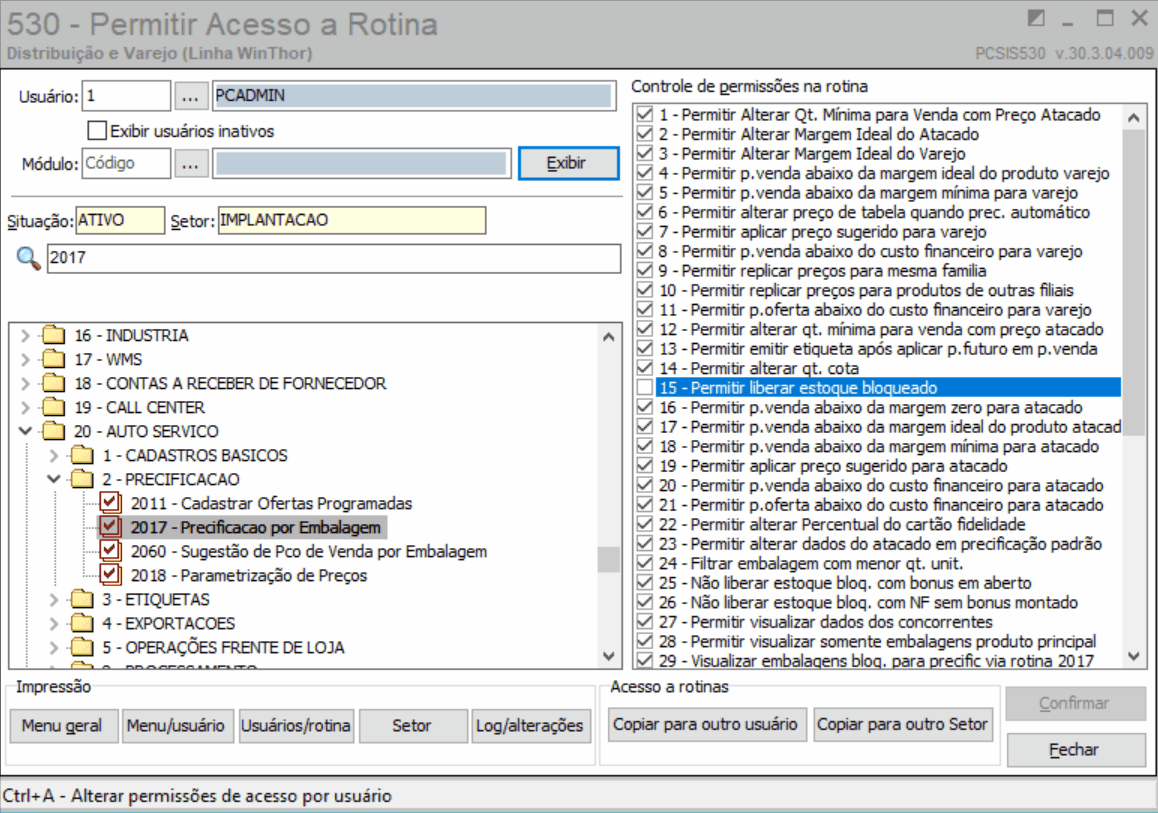The image size is (1158, 813).
Task: Collapse the 2 - PRECIFICACAO node
Action: coord(53,478)
